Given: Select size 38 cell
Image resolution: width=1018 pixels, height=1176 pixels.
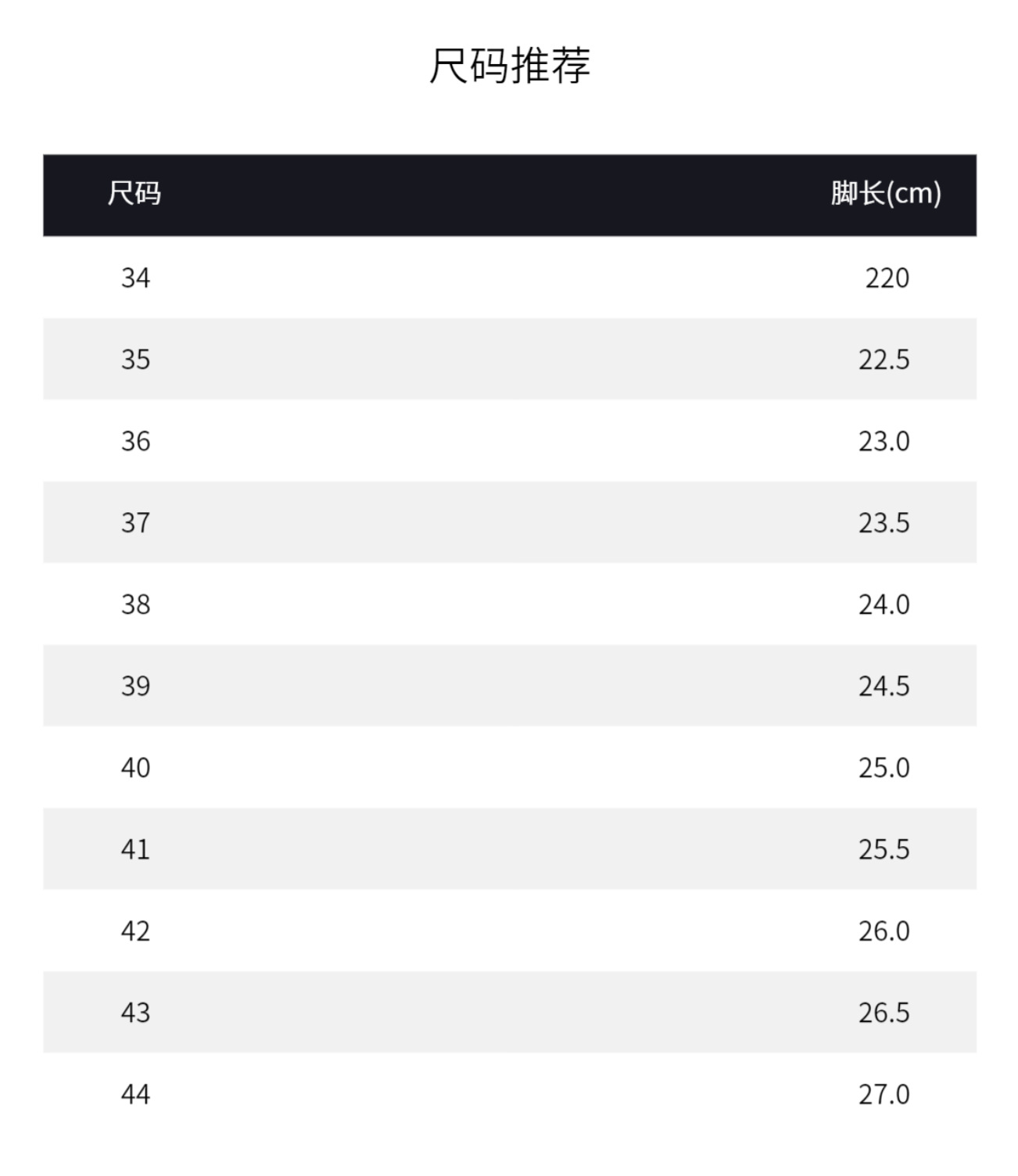Looking at the screenshot, I should pos(135,604).
